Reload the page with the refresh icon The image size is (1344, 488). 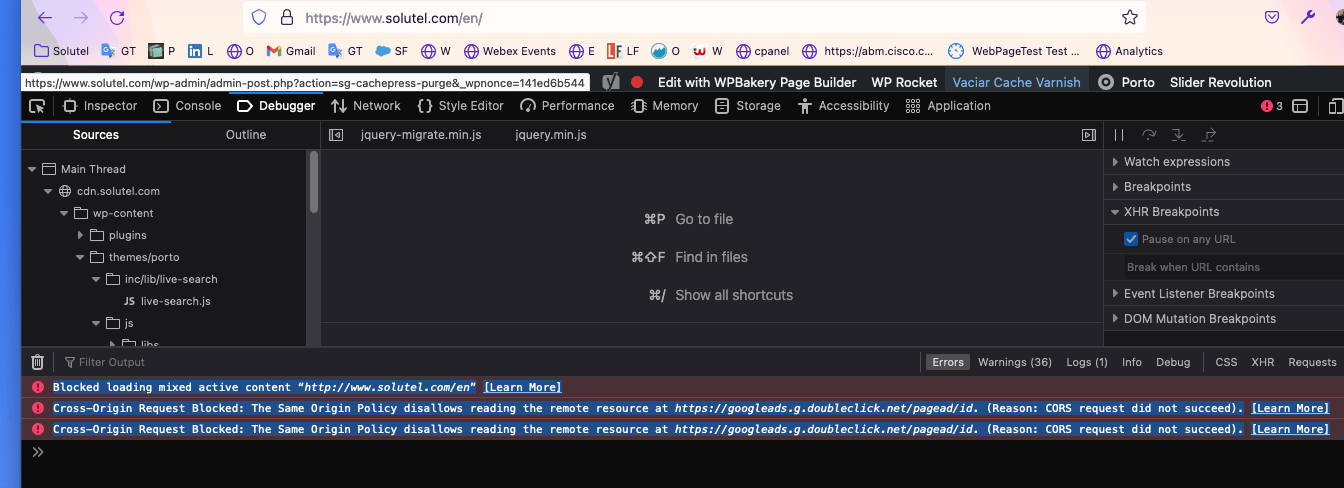pos(117,17)
